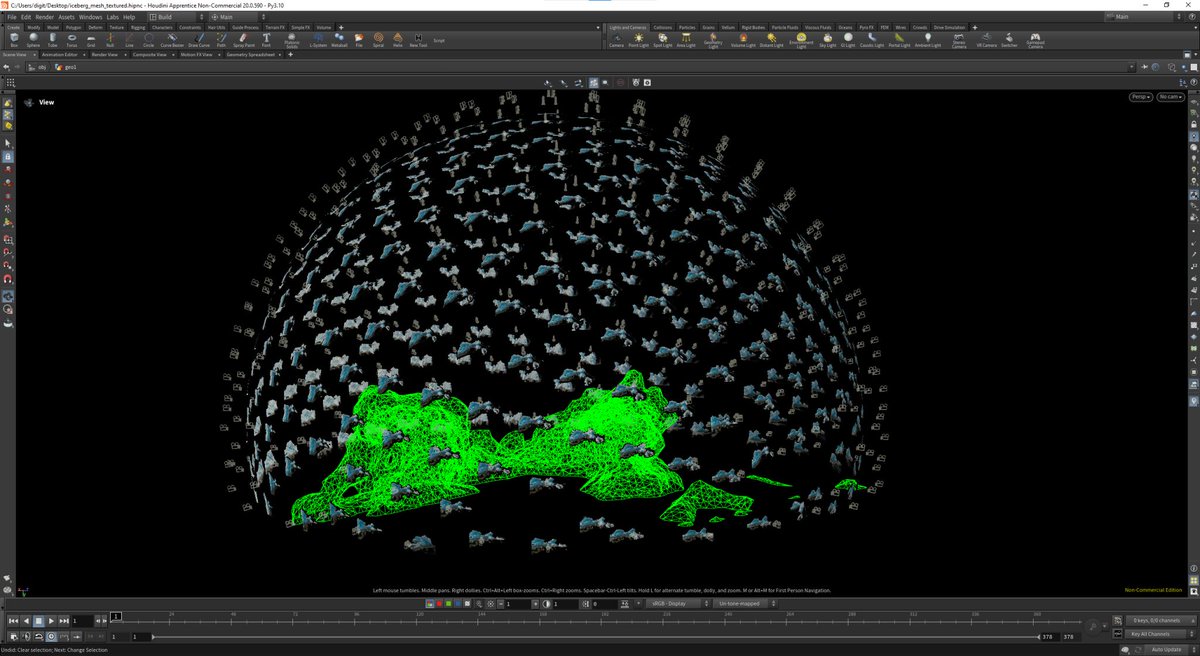Add a new shelf tab after Volume
The height and width of the screenshot is (656, 1200).
[x=342, y=27]
